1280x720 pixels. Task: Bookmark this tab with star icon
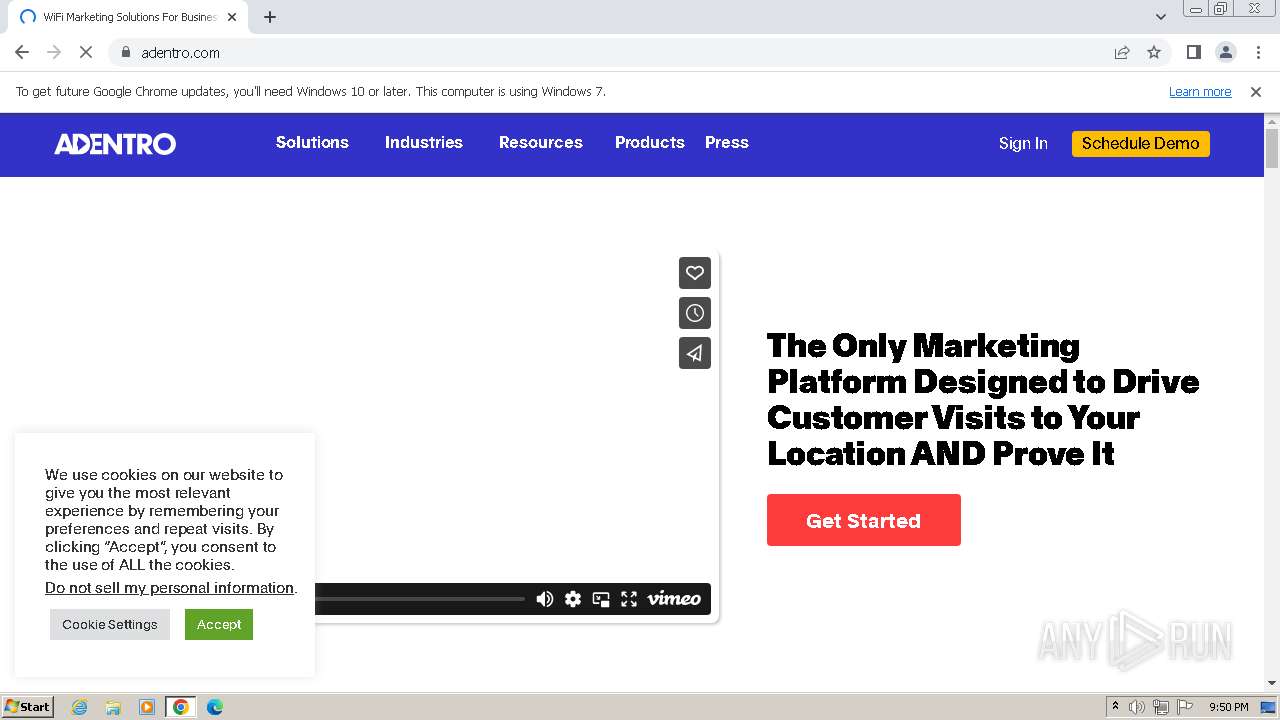coord(1154,52)
